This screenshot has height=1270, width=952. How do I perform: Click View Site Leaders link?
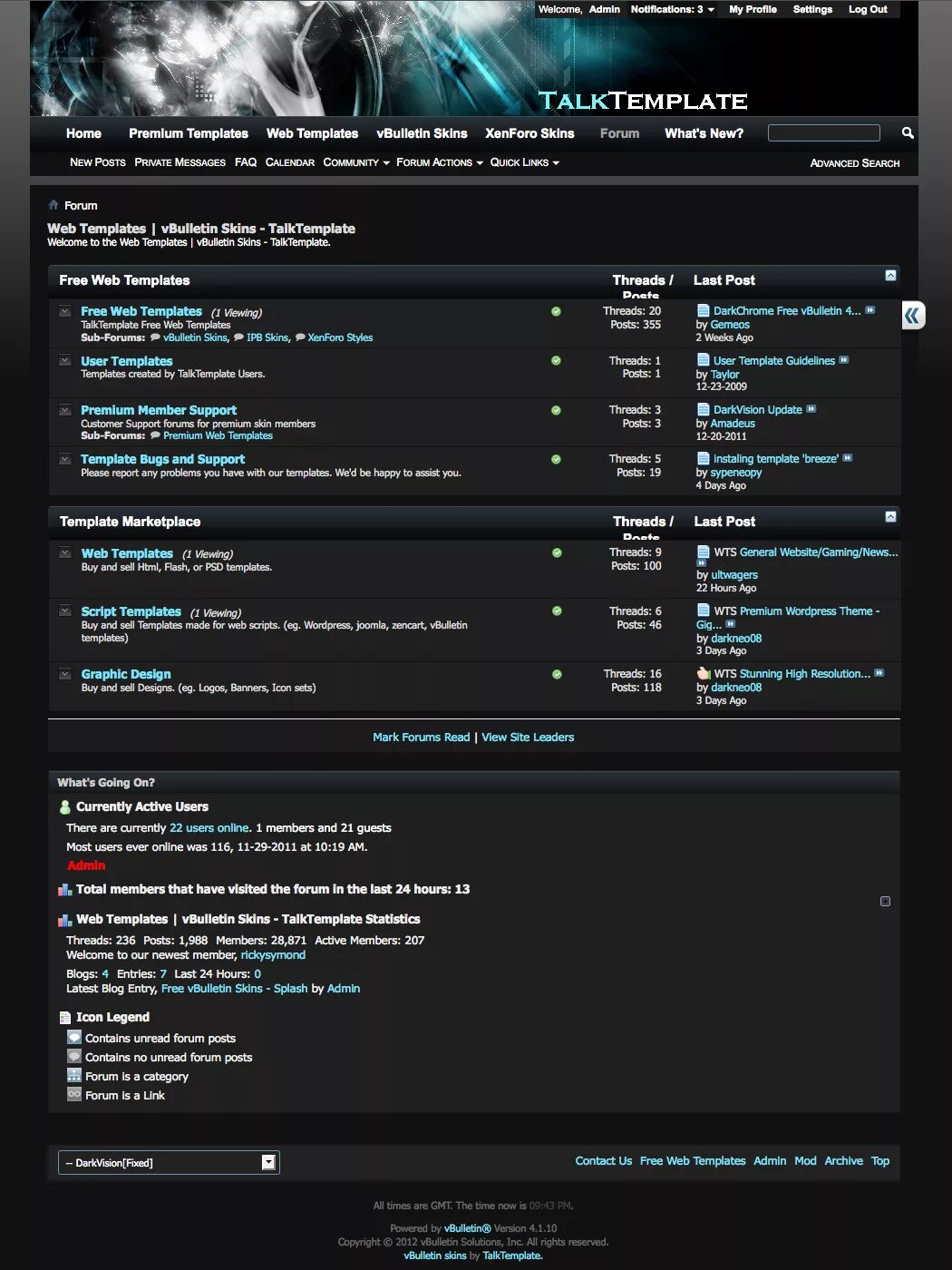(528, 738)
